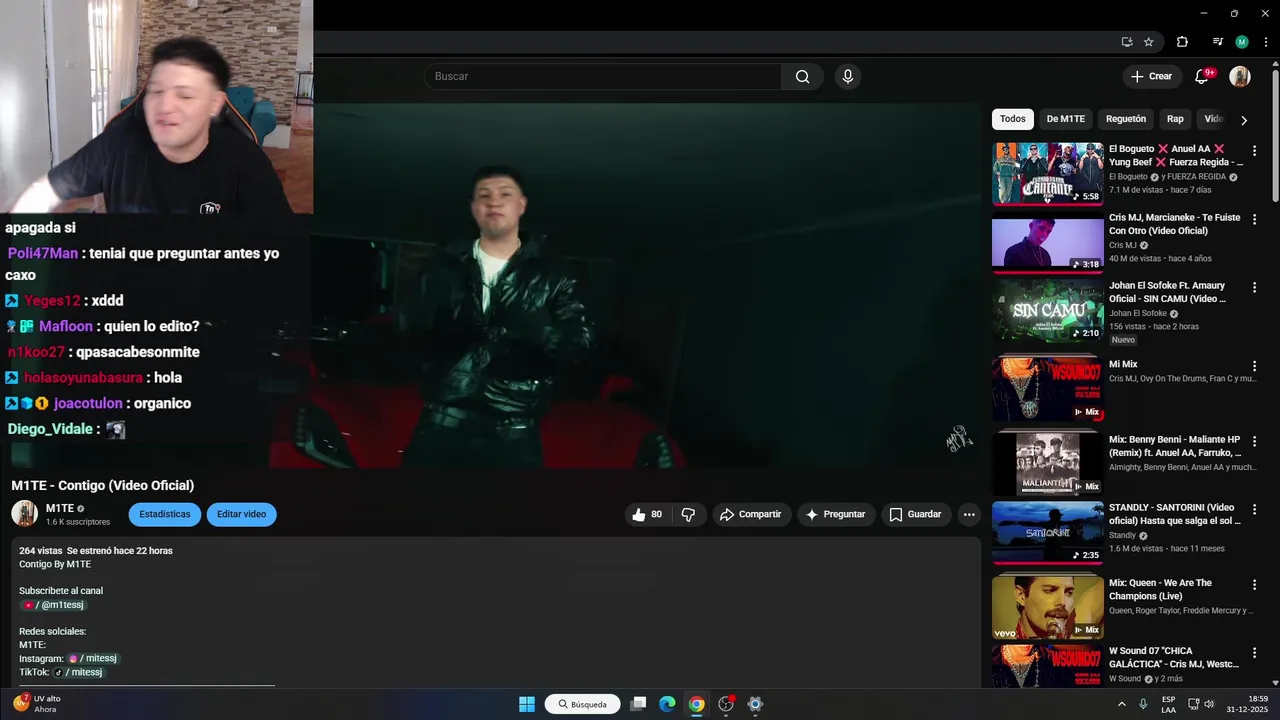Open more actions menu below video
The height and width of the screenshot is (720, 1280).
point(968,514)
